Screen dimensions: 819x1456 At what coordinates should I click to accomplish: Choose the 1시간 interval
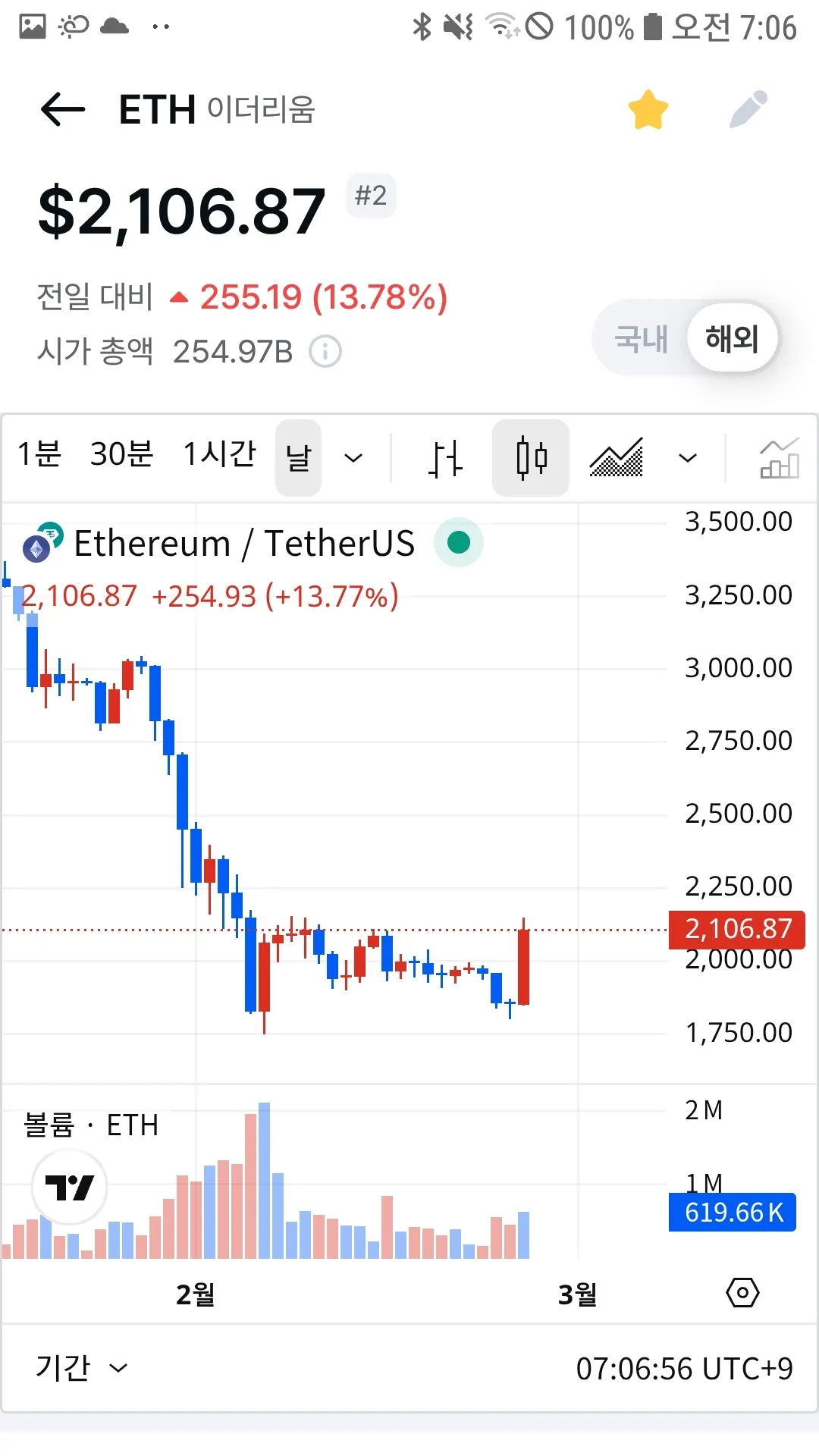(219, 455)
